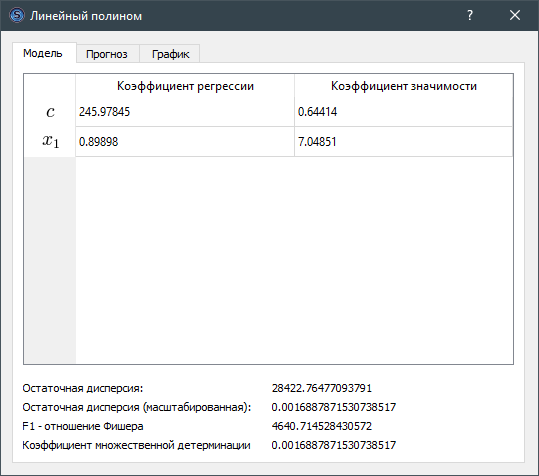Select the Коэффициент регрессии column header
The width and height of the screenshot is (539, 476).
click(x=185, y=86)
